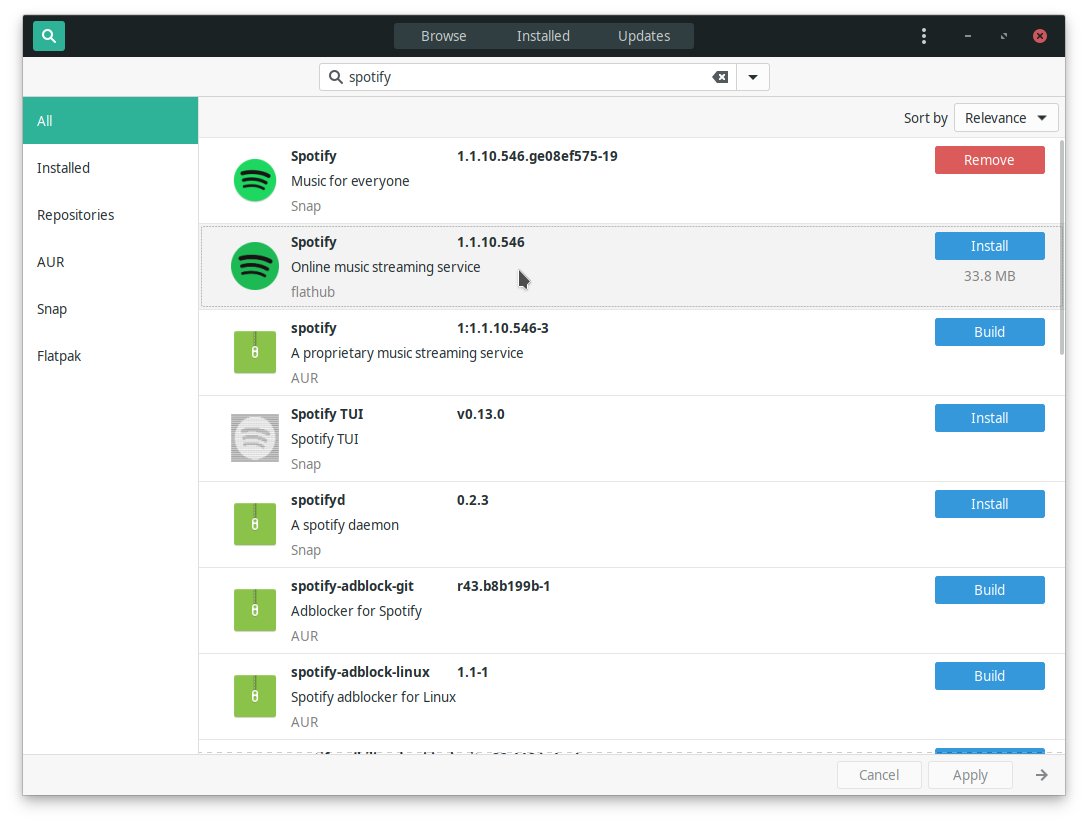1088x826 pixels.
Task: Click the Apply button
Action: [x=970, y=775]
